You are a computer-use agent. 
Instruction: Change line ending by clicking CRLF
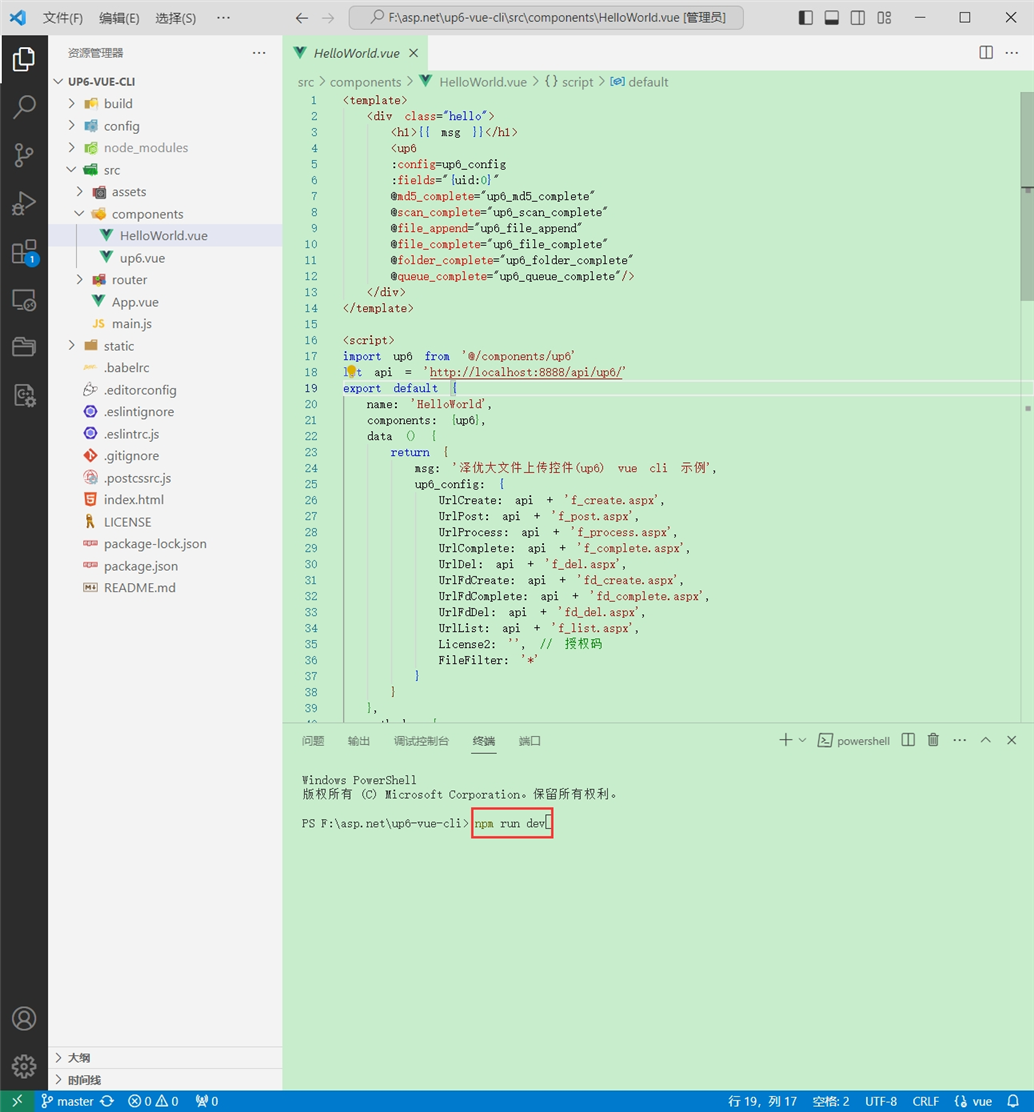pos(925,1101)
